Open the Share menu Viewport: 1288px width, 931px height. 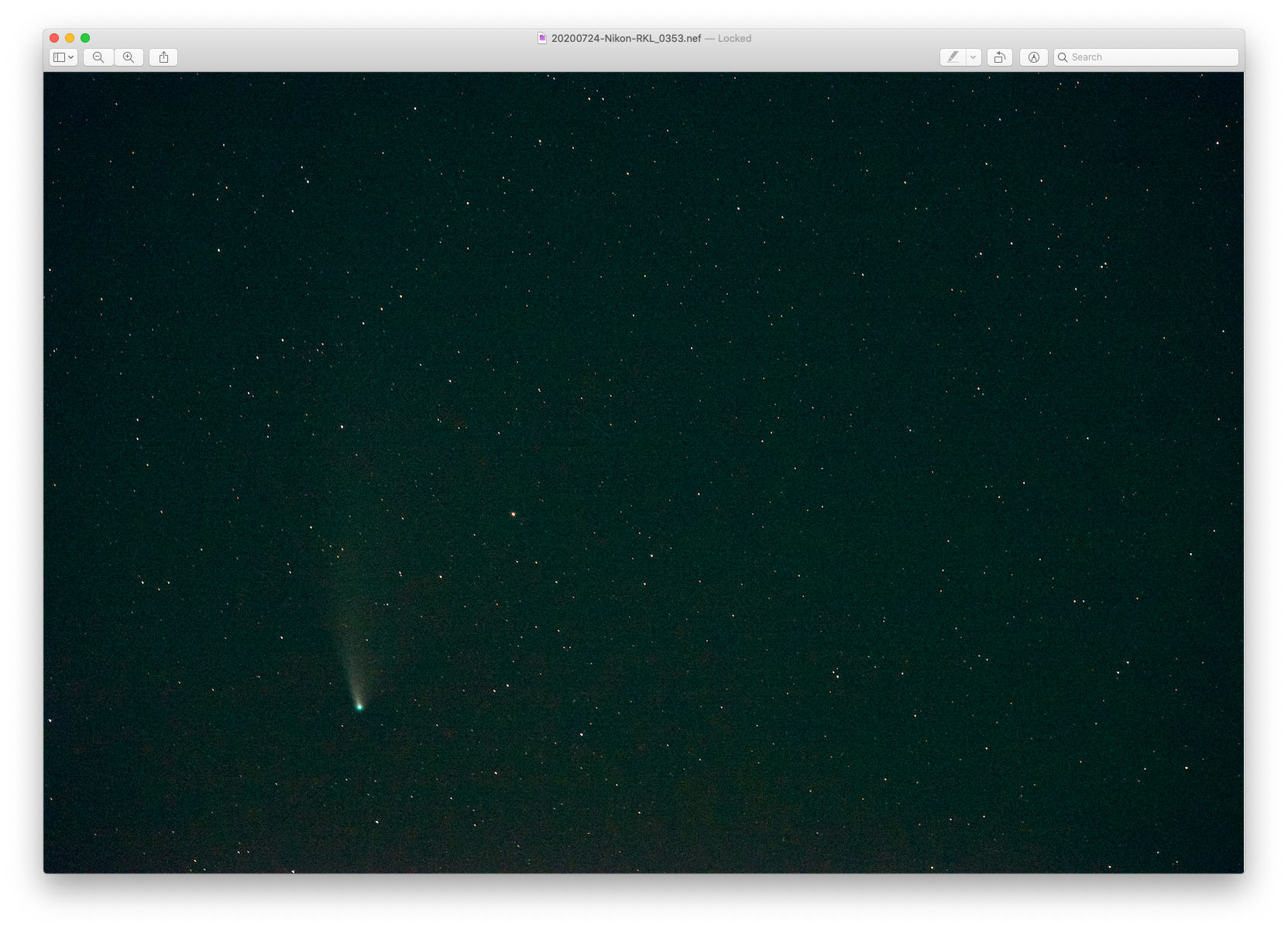pos(163,57)
